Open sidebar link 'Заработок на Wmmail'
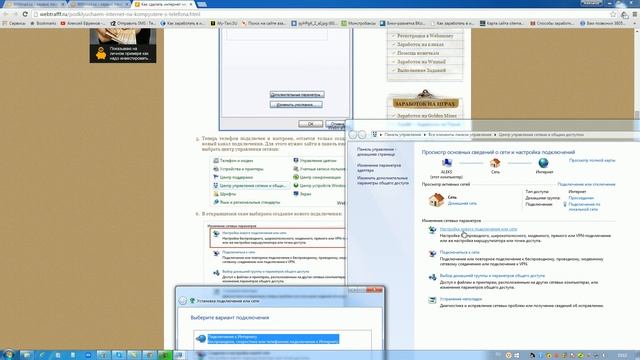The width and height of the screenshot is (640, 360). (421, 62)
